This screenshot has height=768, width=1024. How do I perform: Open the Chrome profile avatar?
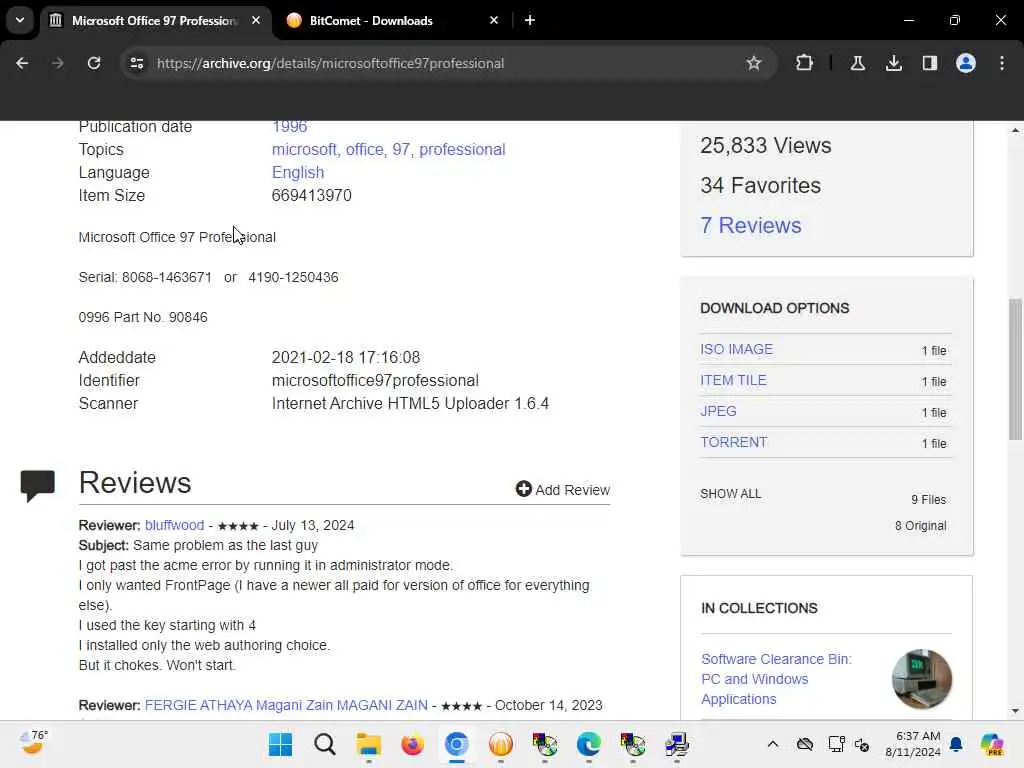click(966, 63)
